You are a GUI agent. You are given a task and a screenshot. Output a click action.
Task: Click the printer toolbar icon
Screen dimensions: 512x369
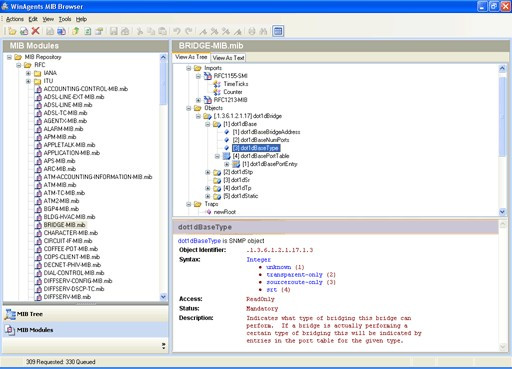[x=252, y=31]
